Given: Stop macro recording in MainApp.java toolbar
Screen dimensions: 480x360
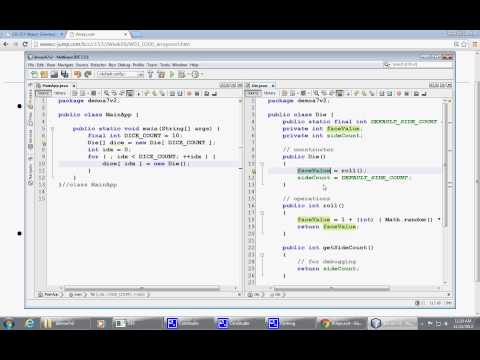Looking at the screenshot, I should [x=197, y=93].
